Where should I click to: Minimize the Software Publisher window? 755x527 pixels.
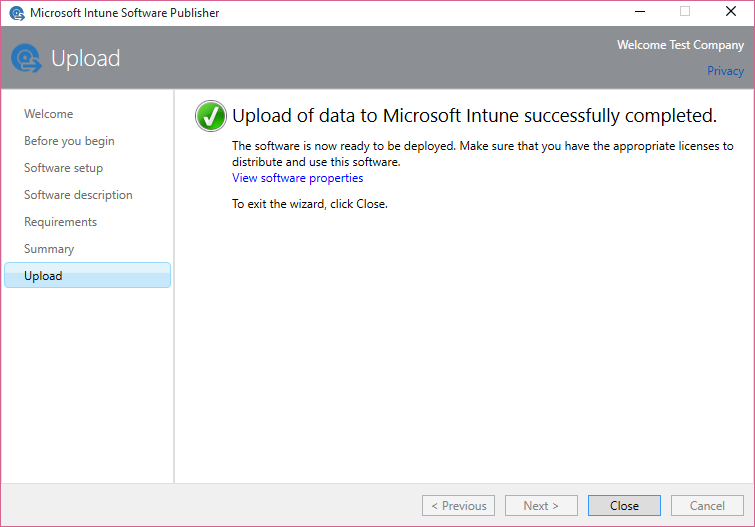point(639,12)
